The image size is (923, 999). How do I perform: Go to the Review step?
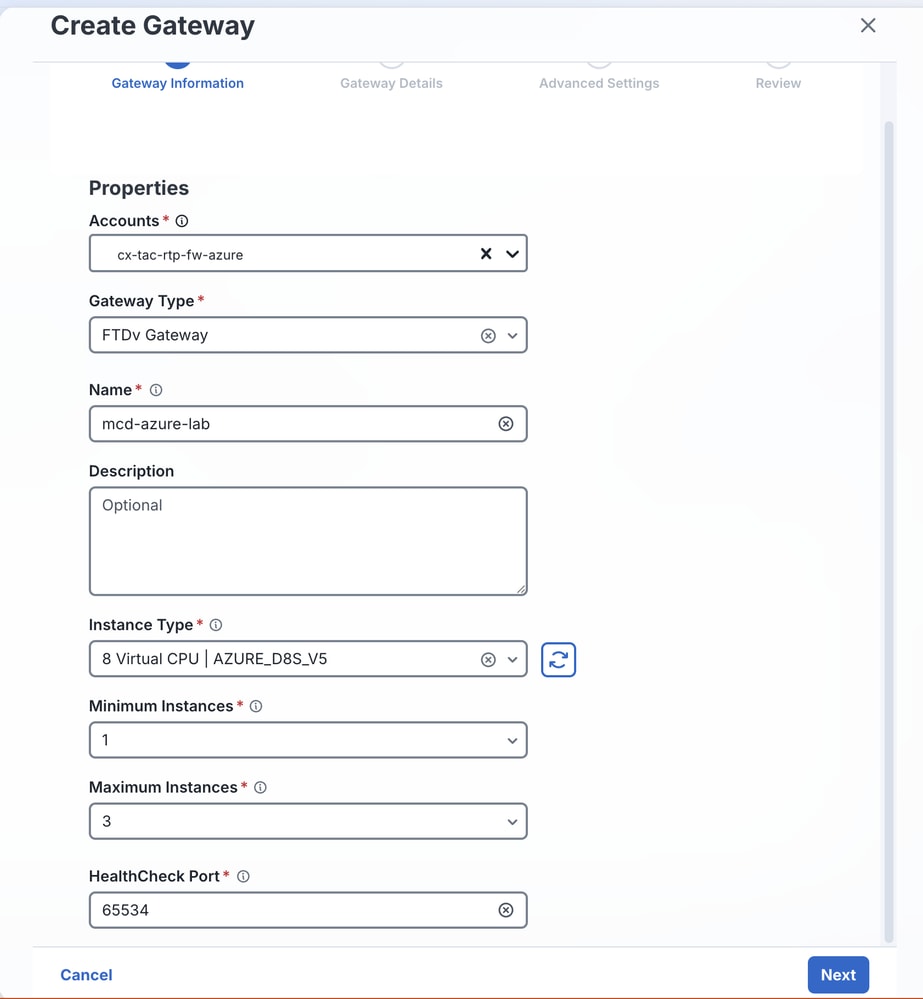778,83
